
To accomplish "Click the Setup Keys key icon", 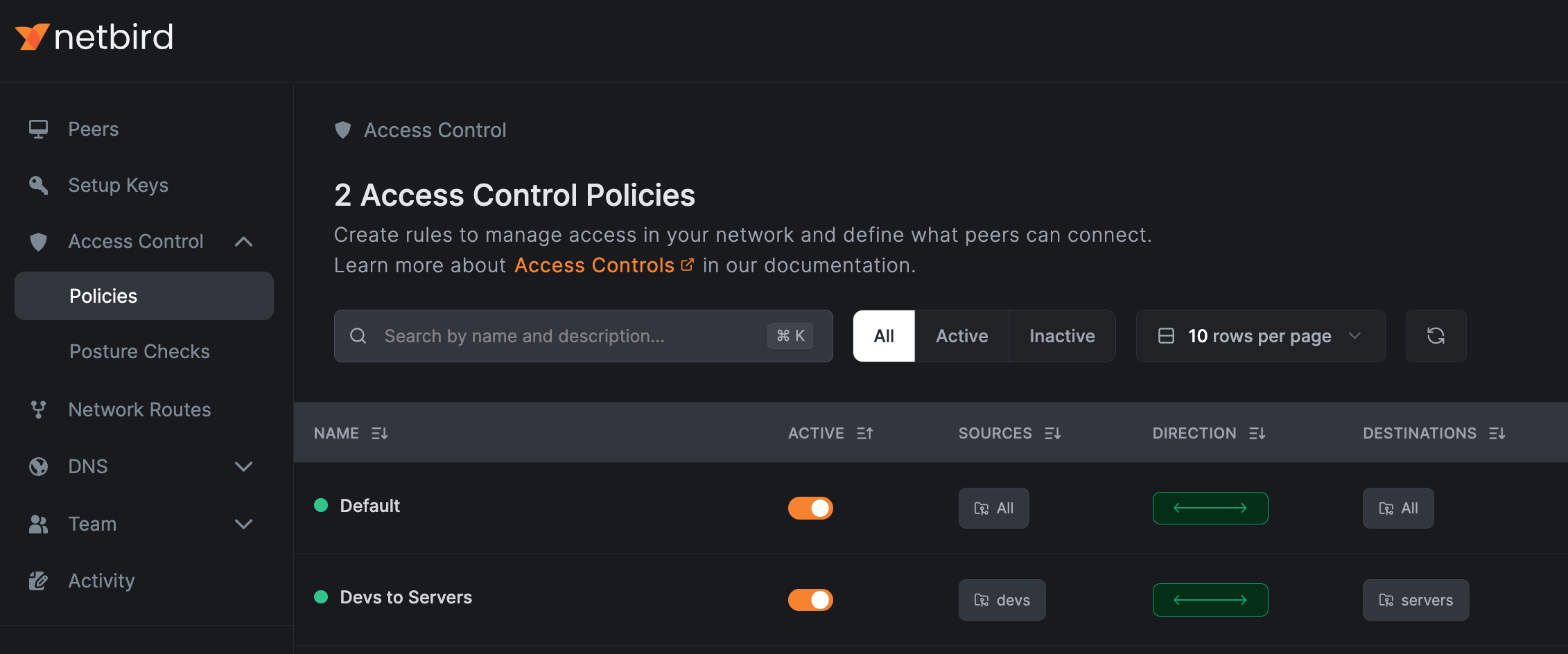I will click(38, 185).
